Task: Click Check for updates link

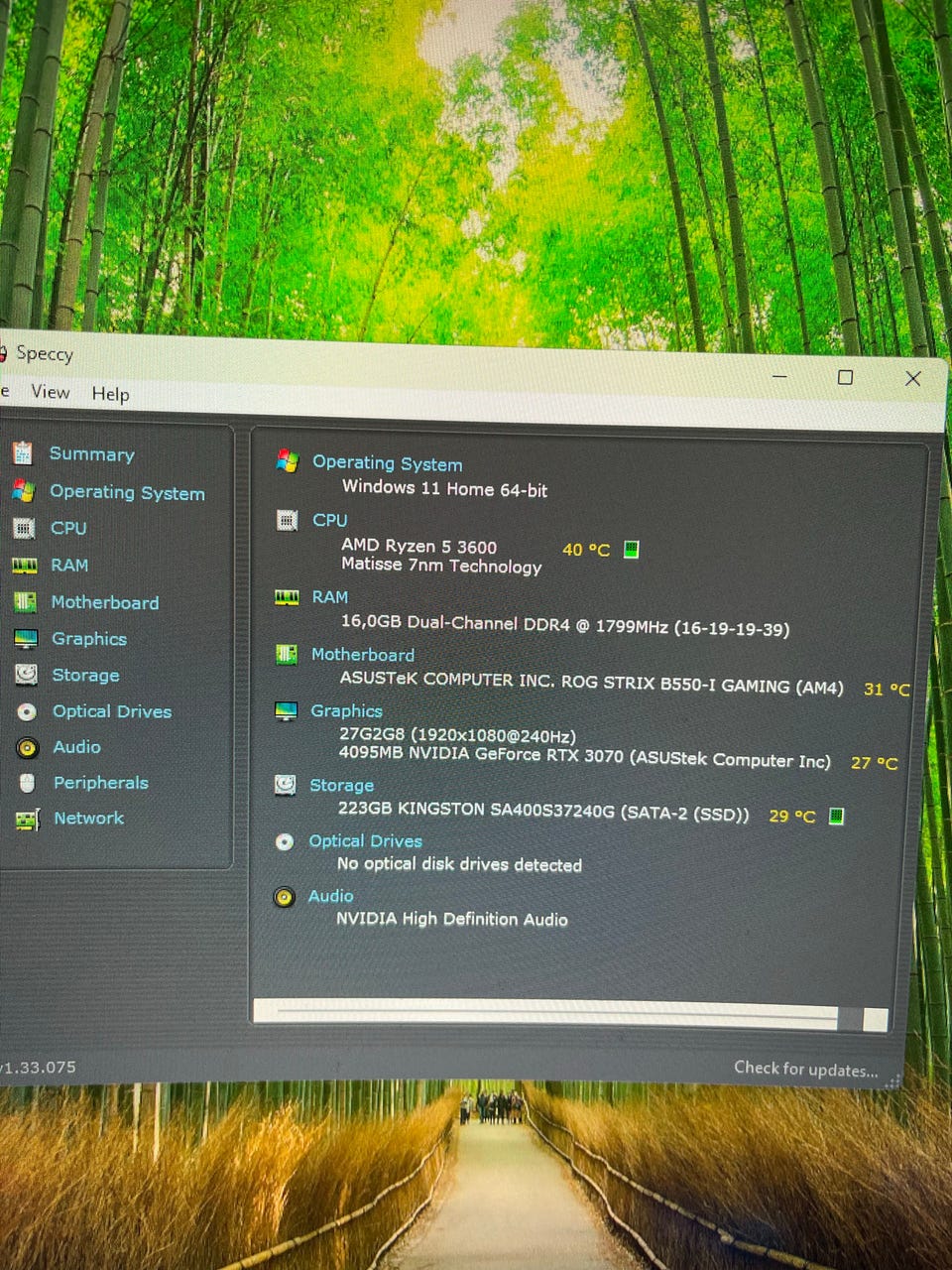Action: pyautogui.click(x=806, y=1069)
